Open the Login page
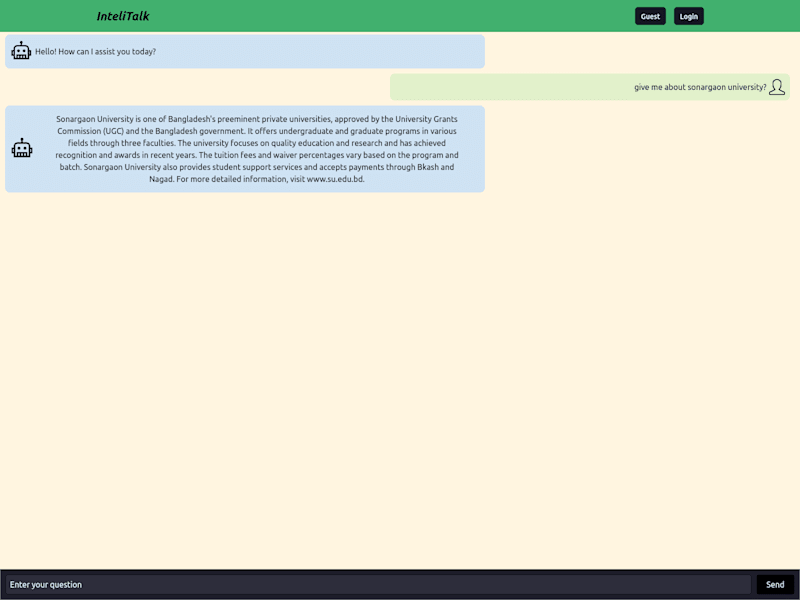 click(x=688, y=16)
